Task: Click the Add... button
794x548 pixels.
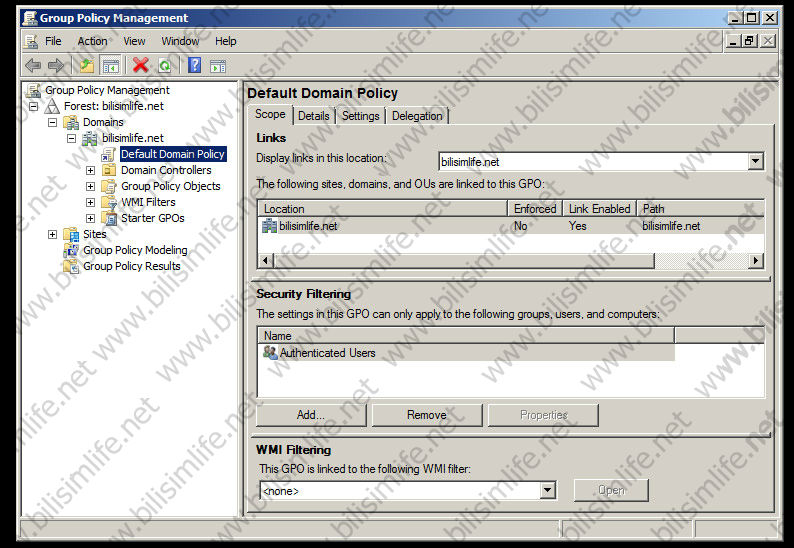Action: pyautogui.click(x=311, y=415)
